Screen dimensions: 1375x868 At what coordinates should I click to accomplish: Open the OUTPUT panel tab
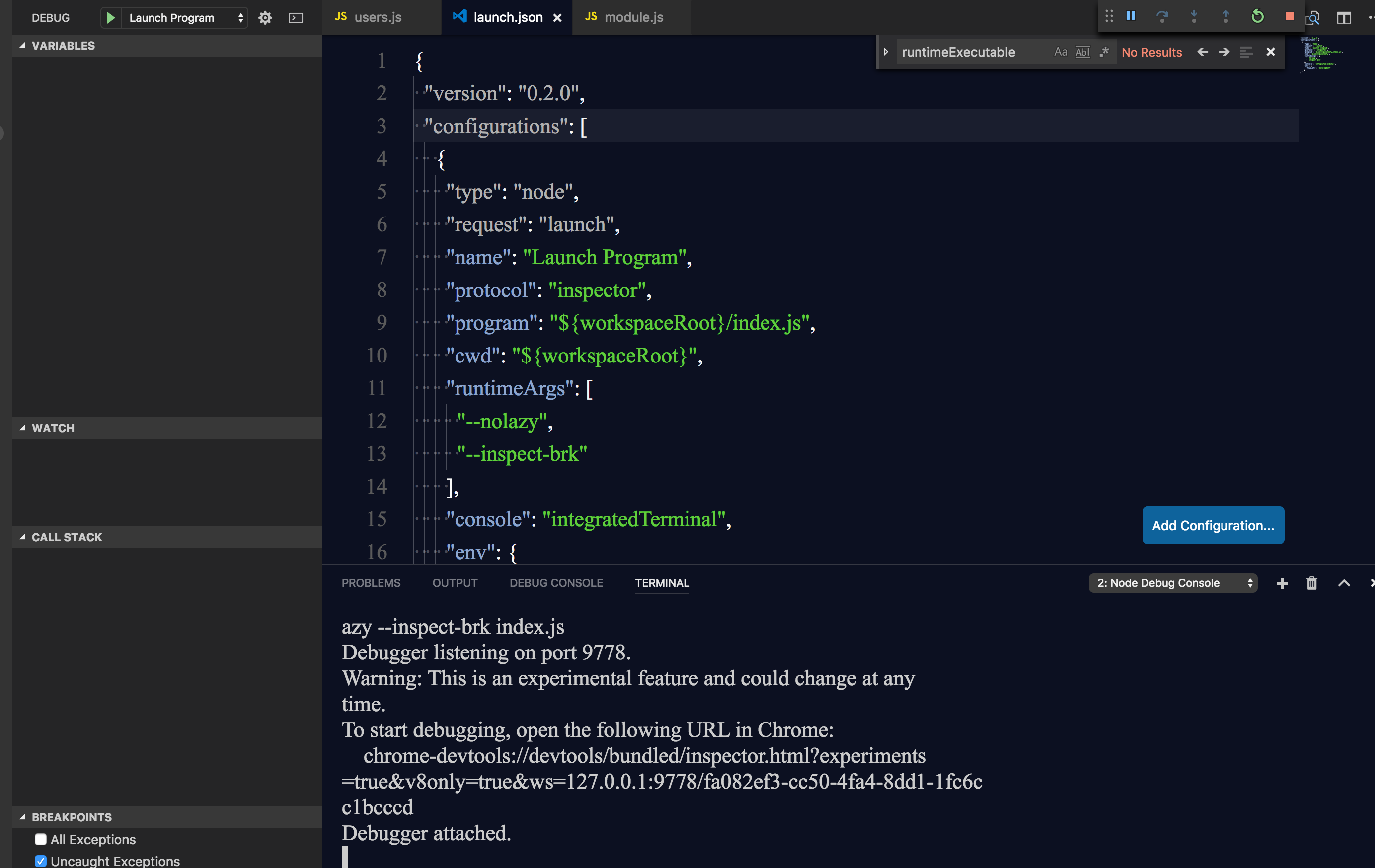tap(455, 582)
